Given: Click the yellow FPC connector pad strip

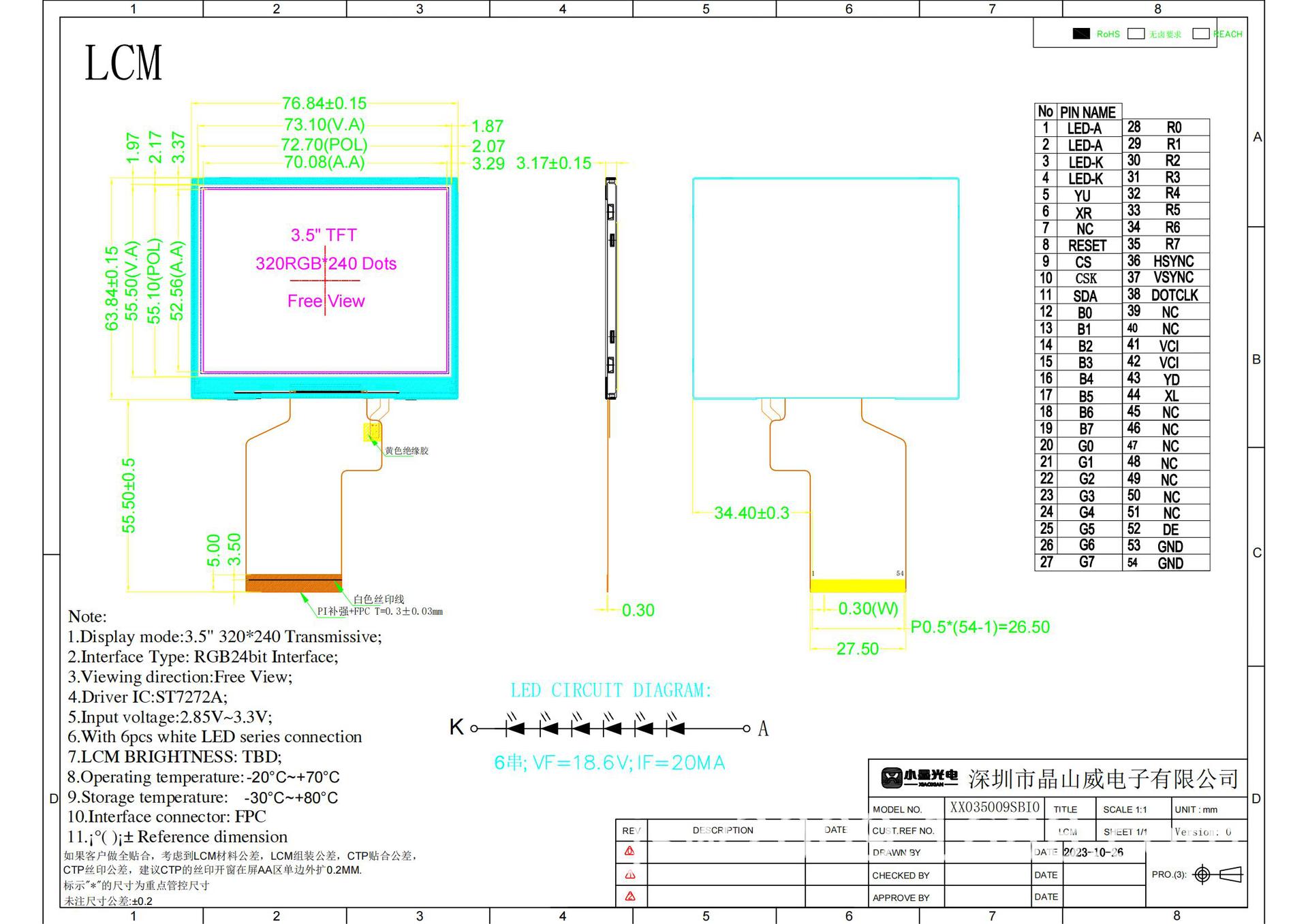Looking at the screenshot, I should point(857,586).
